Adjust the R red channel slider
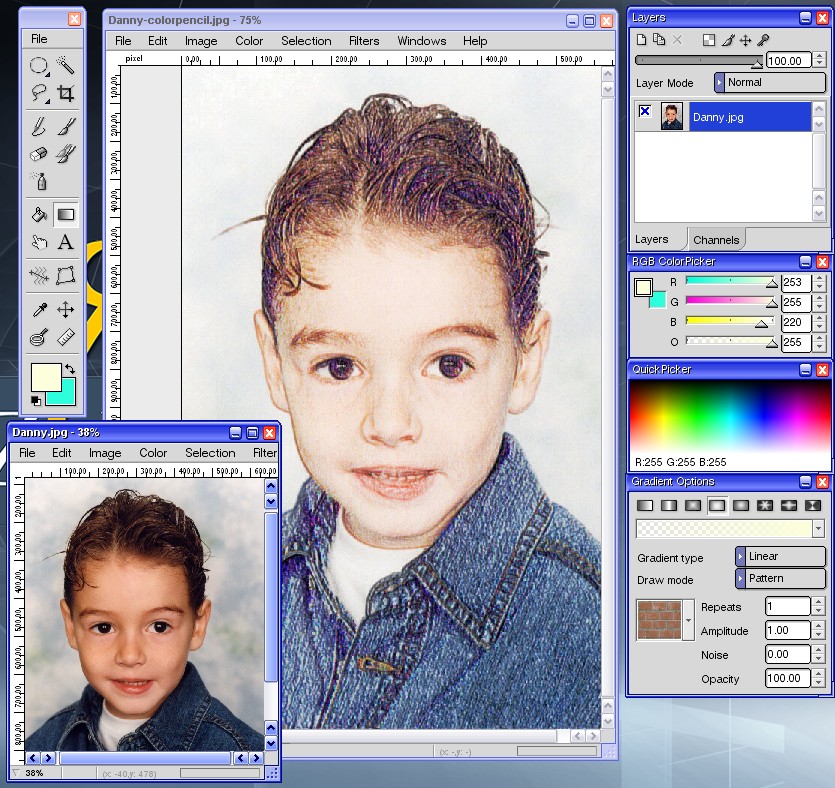 732,282
